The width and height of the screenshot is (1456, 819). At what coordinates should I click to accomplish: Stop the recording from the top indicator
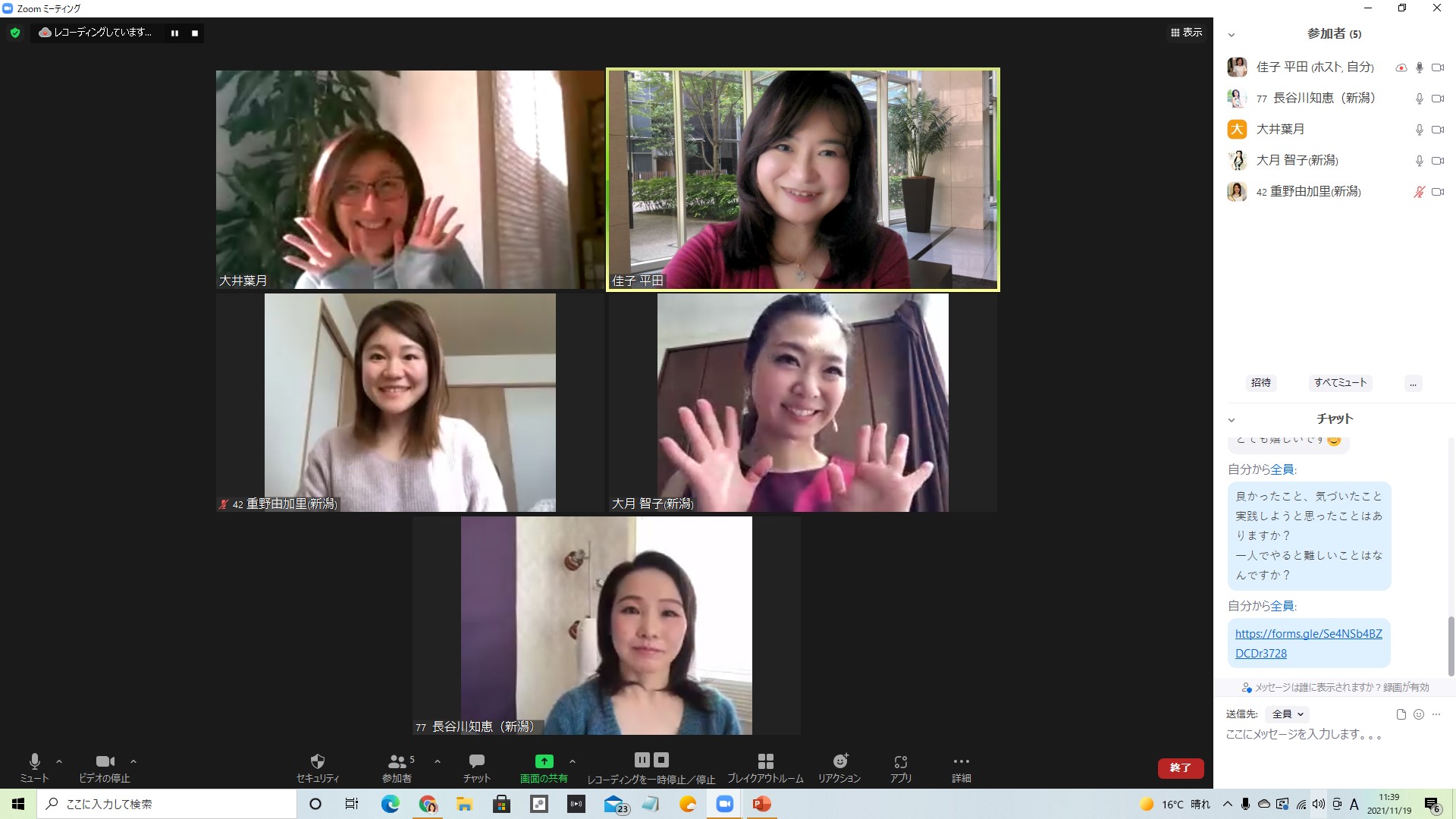tap(195, 33)
